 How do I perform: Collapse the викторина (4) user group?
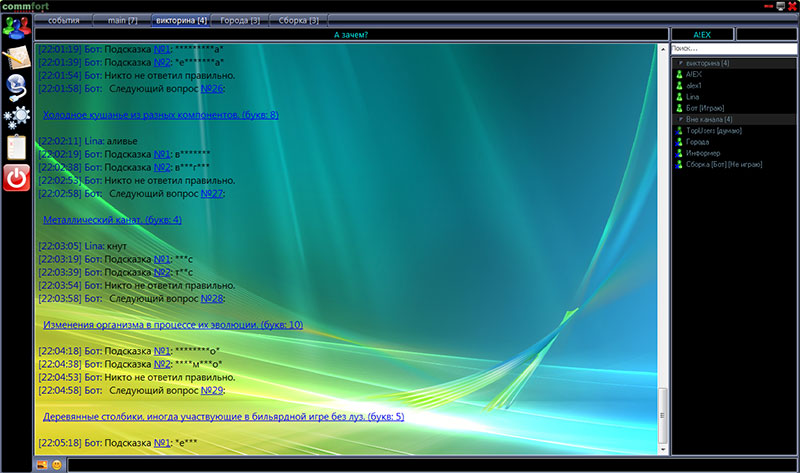pos(677,63)
